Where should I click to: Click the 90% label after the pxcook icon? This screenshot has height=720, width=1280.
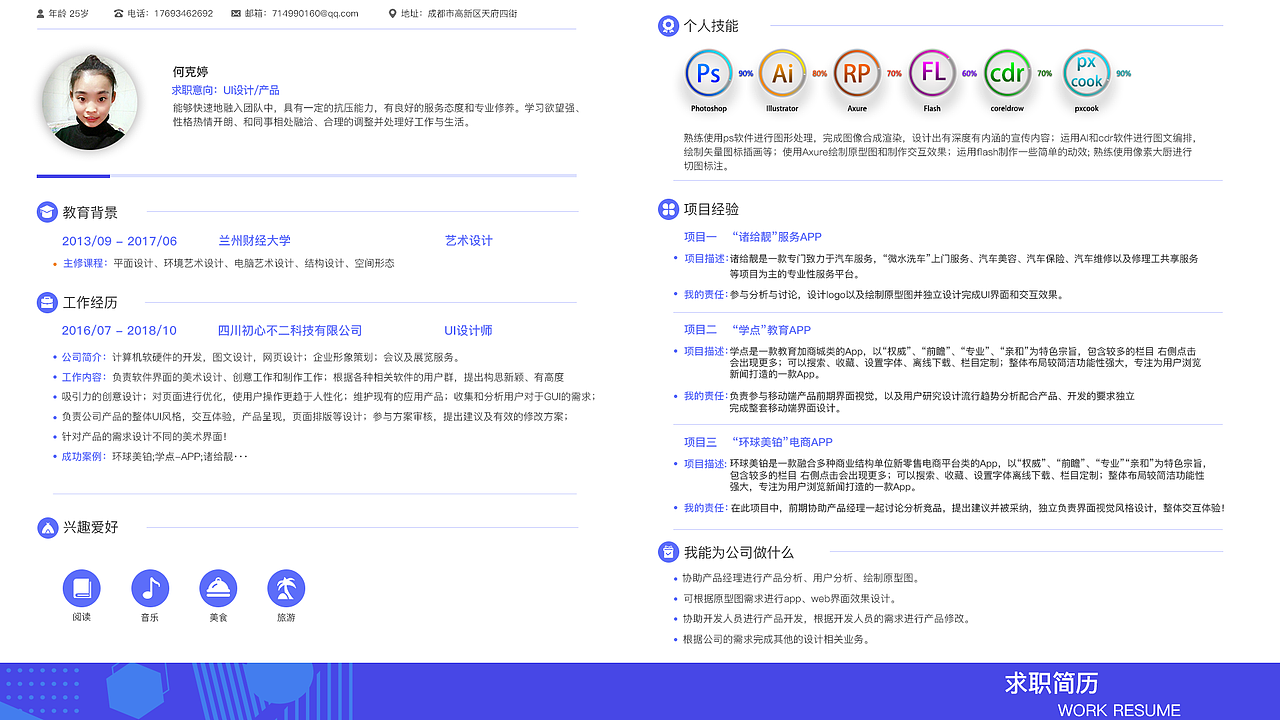[1124, 74]
